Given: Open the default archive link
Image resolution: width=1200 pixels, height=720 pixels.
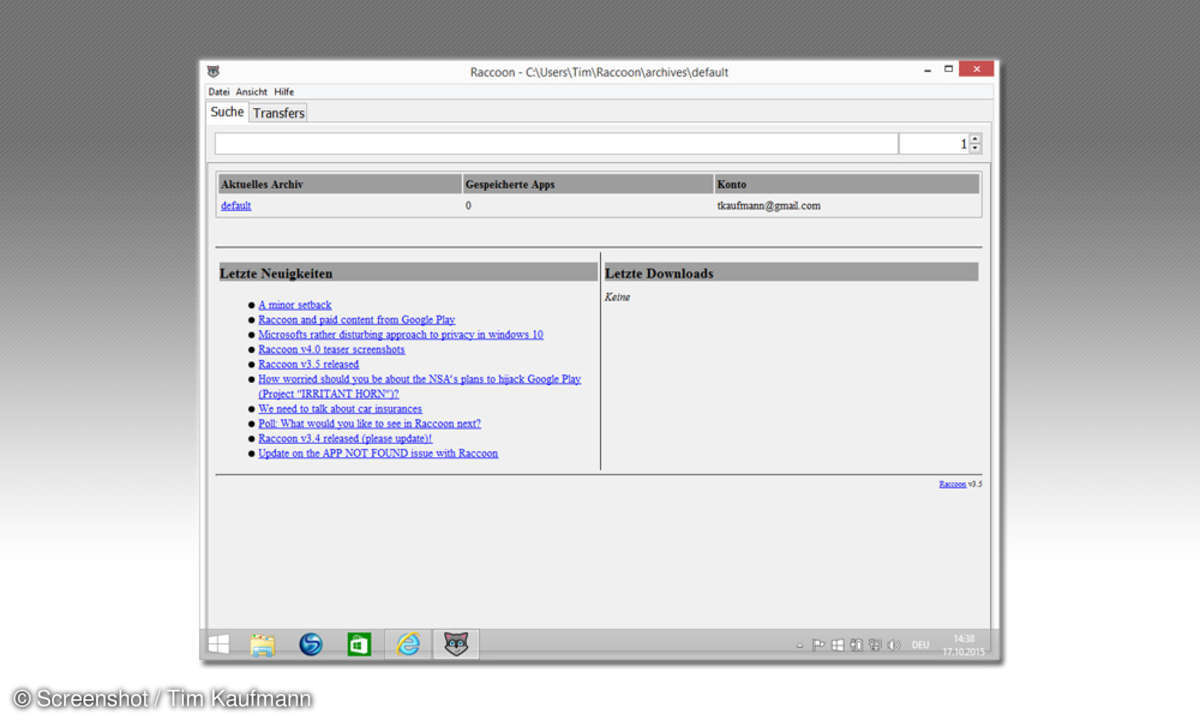Looking at the screenshot, I should pyautogui.click(x=236, y=206).
